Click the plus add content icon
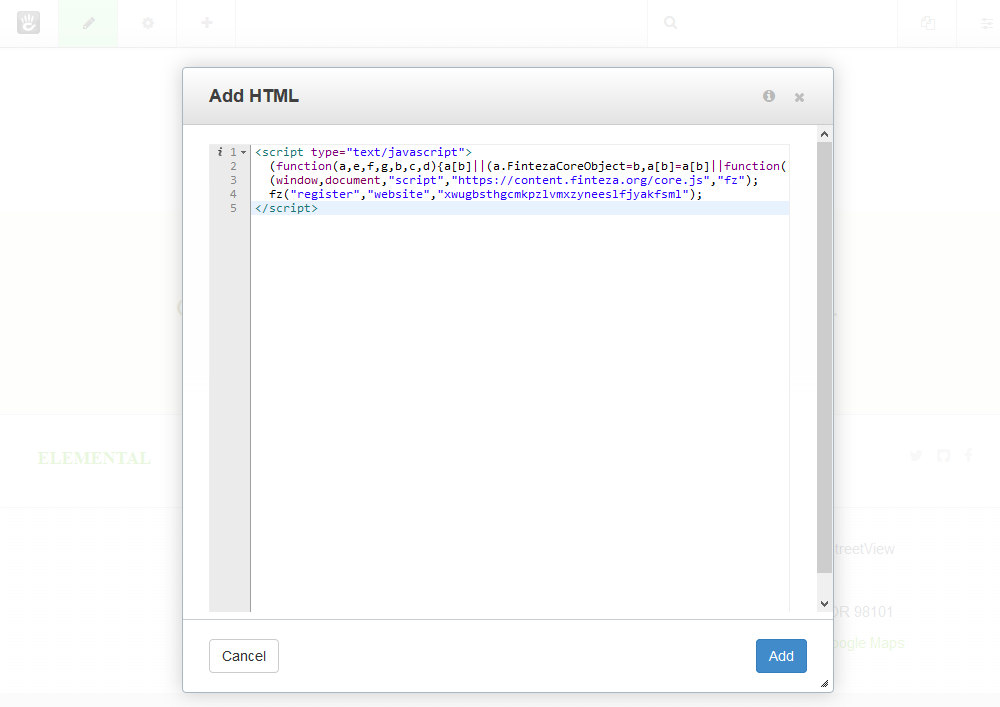Screen dimensions: 1000x707 [206, 23]
